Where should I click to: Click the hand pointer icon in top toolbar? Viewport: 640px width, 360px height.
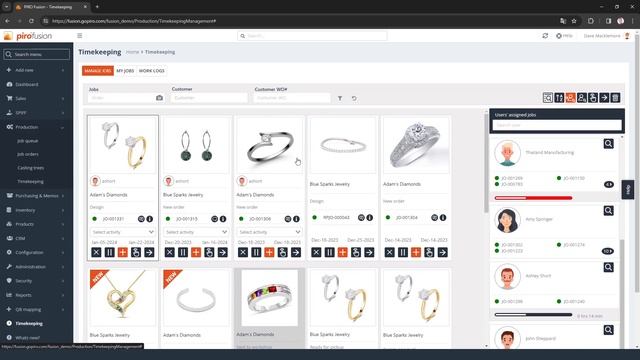coord(593,98)
